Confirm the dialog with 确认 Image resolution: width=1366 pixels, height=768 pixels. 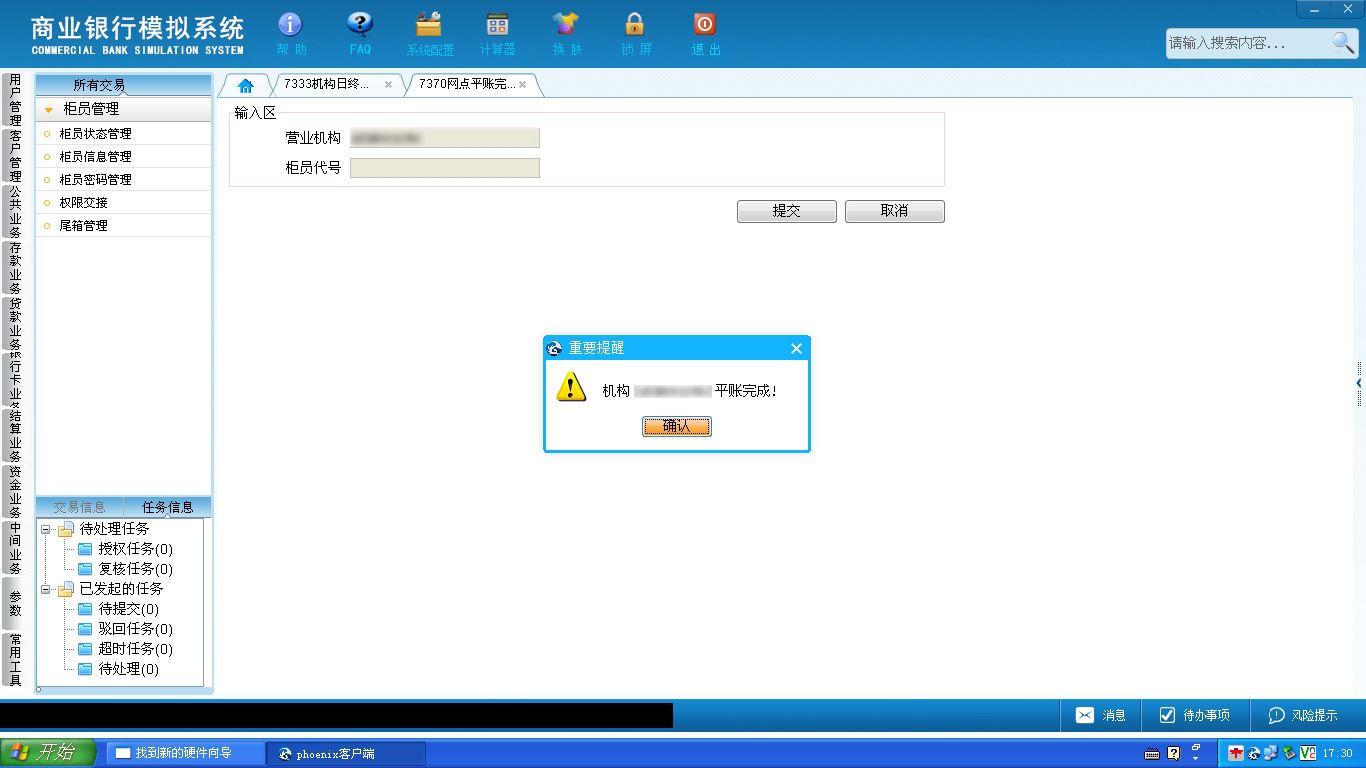coord(676,426)
